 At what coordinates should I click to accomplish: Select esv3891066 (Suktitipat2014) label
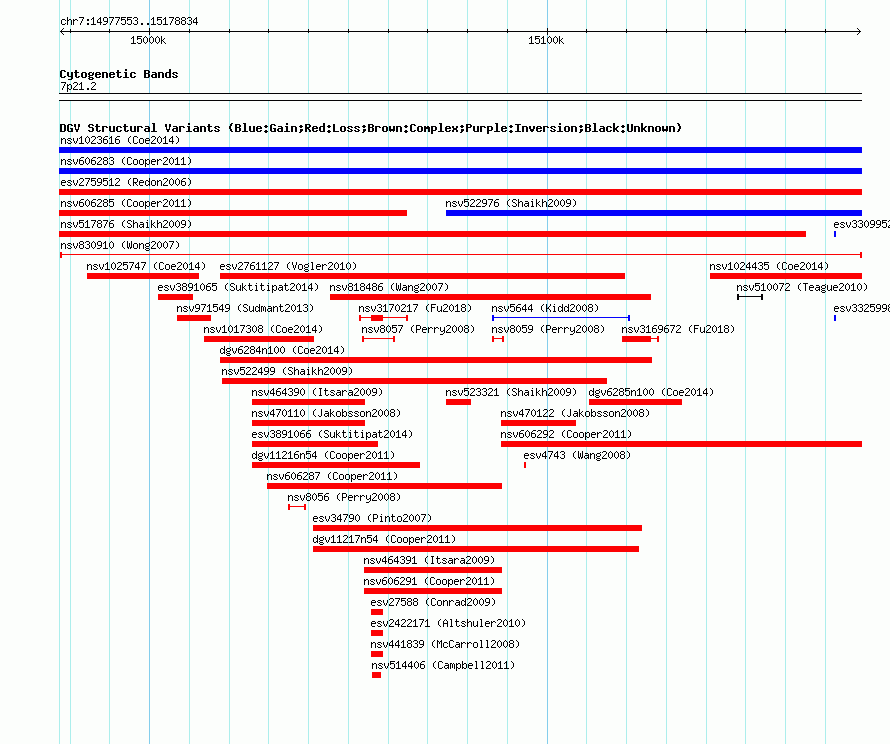332,434
